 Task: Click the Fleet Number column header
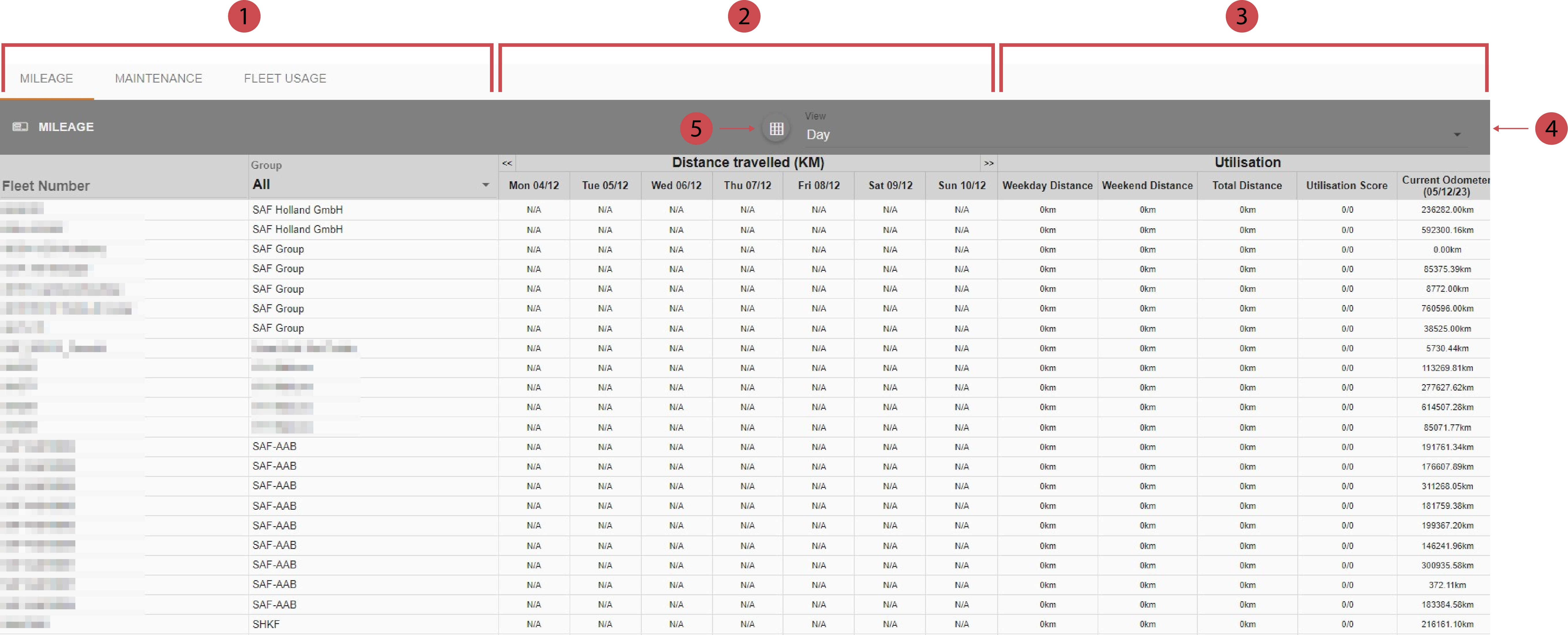[46, 186]
